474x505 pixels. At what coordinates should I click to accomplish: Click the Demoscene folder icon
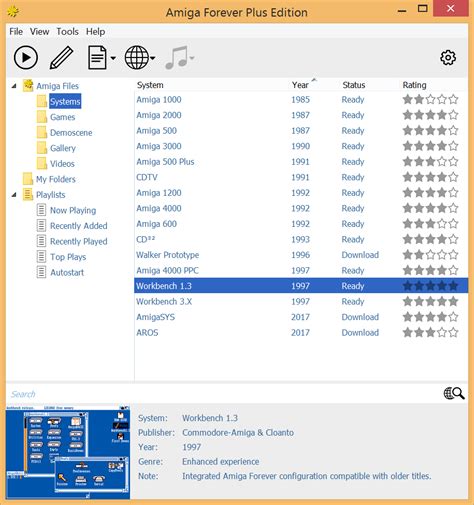pos(42,133)
